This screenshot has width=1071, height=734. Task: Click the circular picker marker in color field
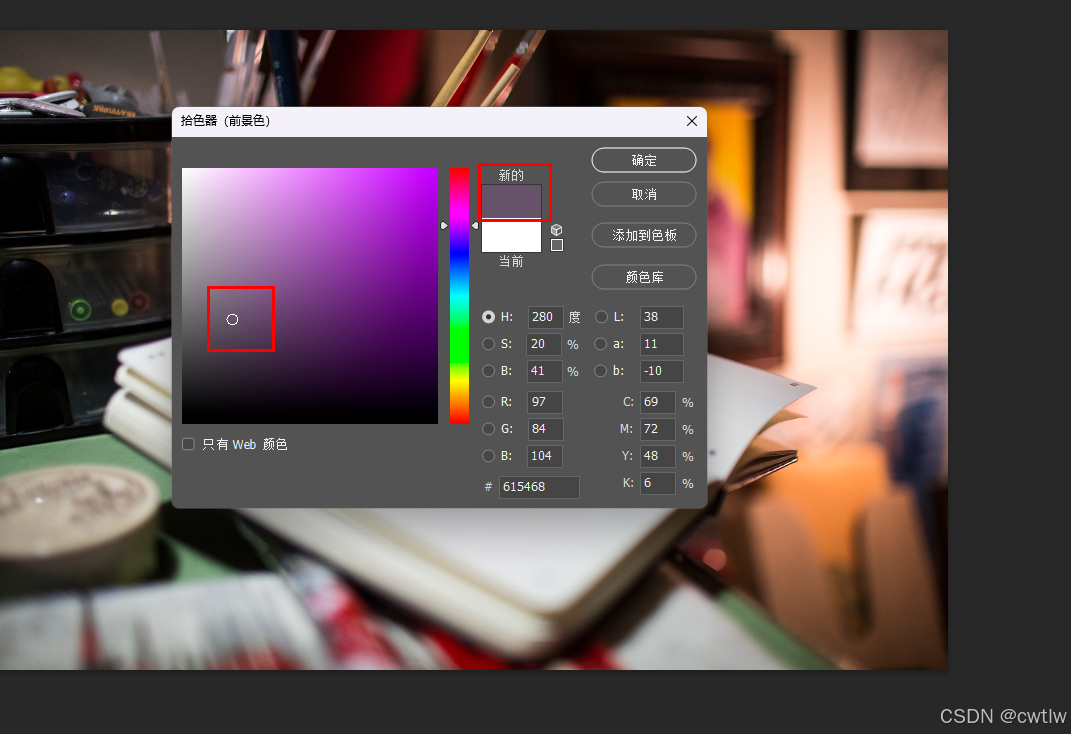[x=232, y=320]
